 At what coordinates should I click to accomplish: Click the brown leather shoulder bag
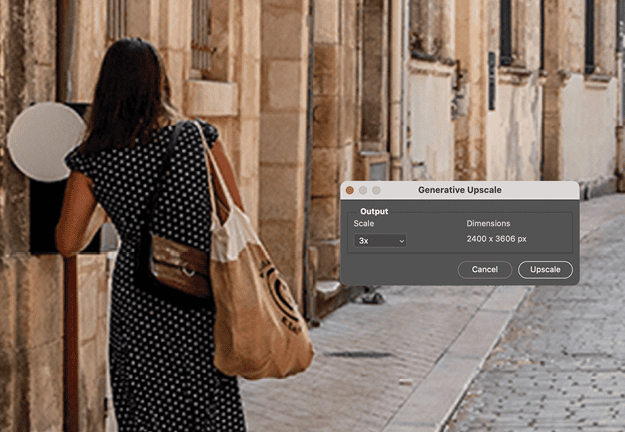(180, 265)
